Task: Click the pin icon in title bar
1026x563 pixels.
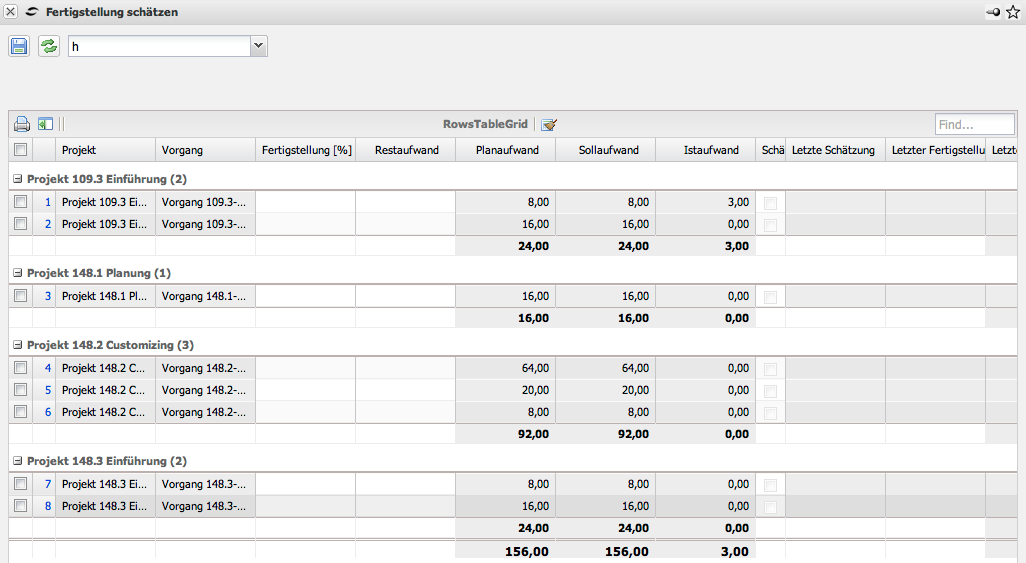Action: point(992,12)
